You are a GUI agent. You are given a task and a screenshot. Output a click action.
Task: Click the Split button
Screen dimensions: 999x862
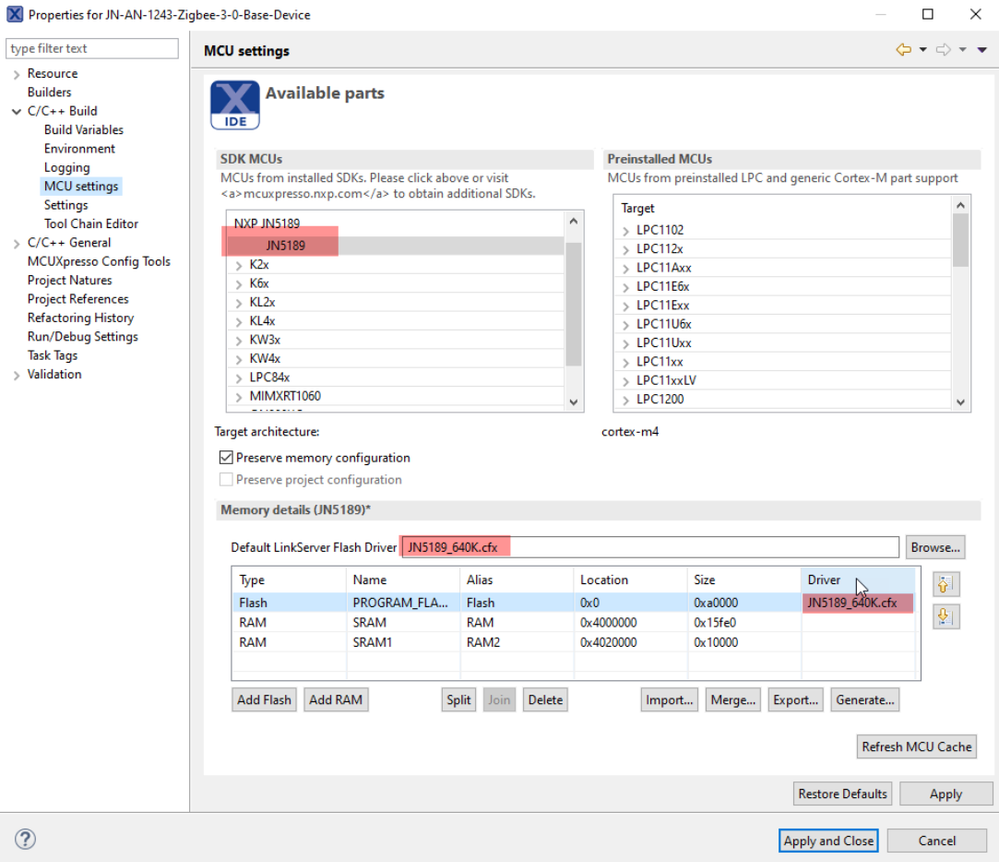[x=459, y=700]
